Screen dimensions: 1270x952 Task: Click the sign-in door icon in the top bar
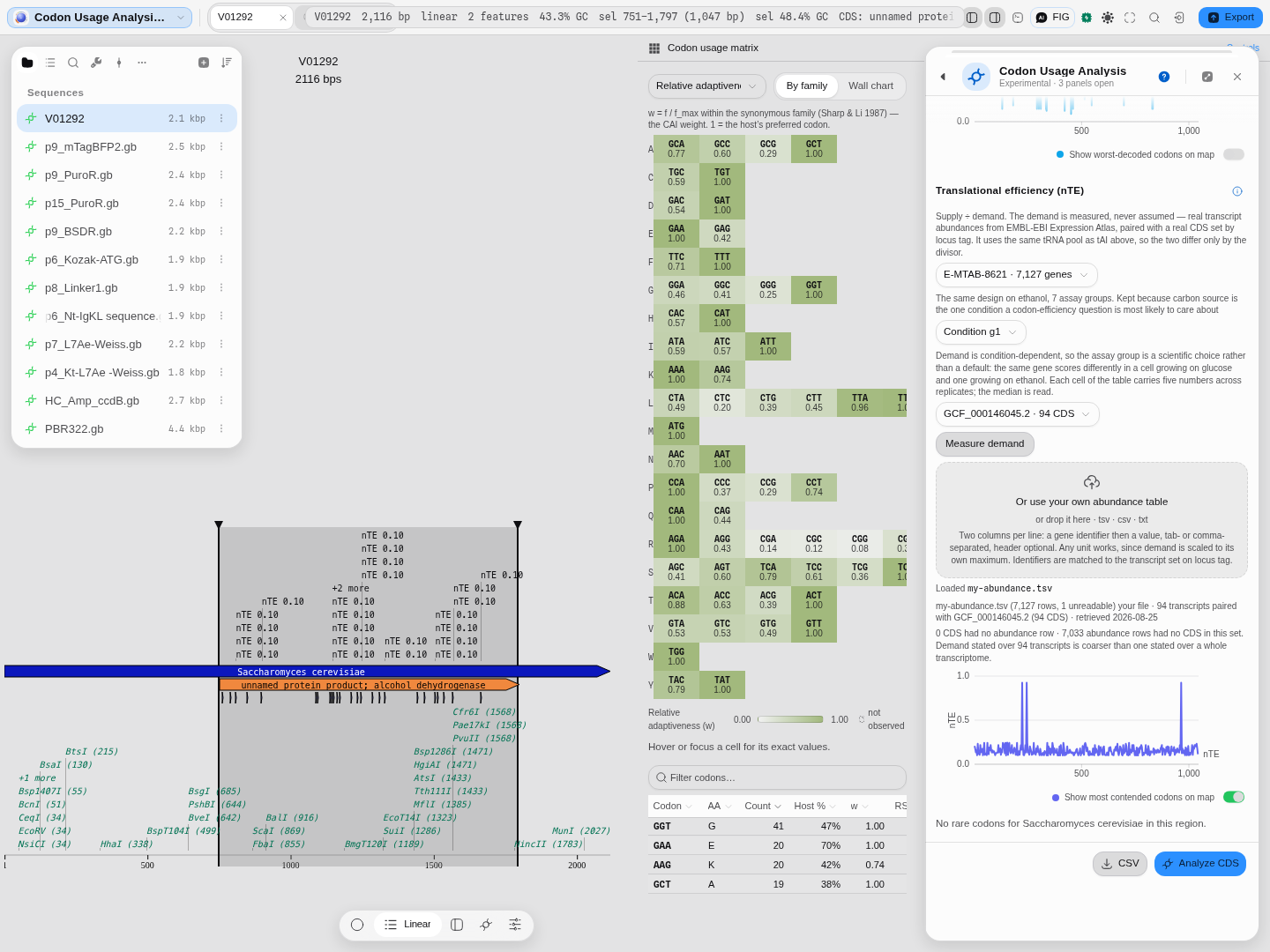tap(1179, 18)
